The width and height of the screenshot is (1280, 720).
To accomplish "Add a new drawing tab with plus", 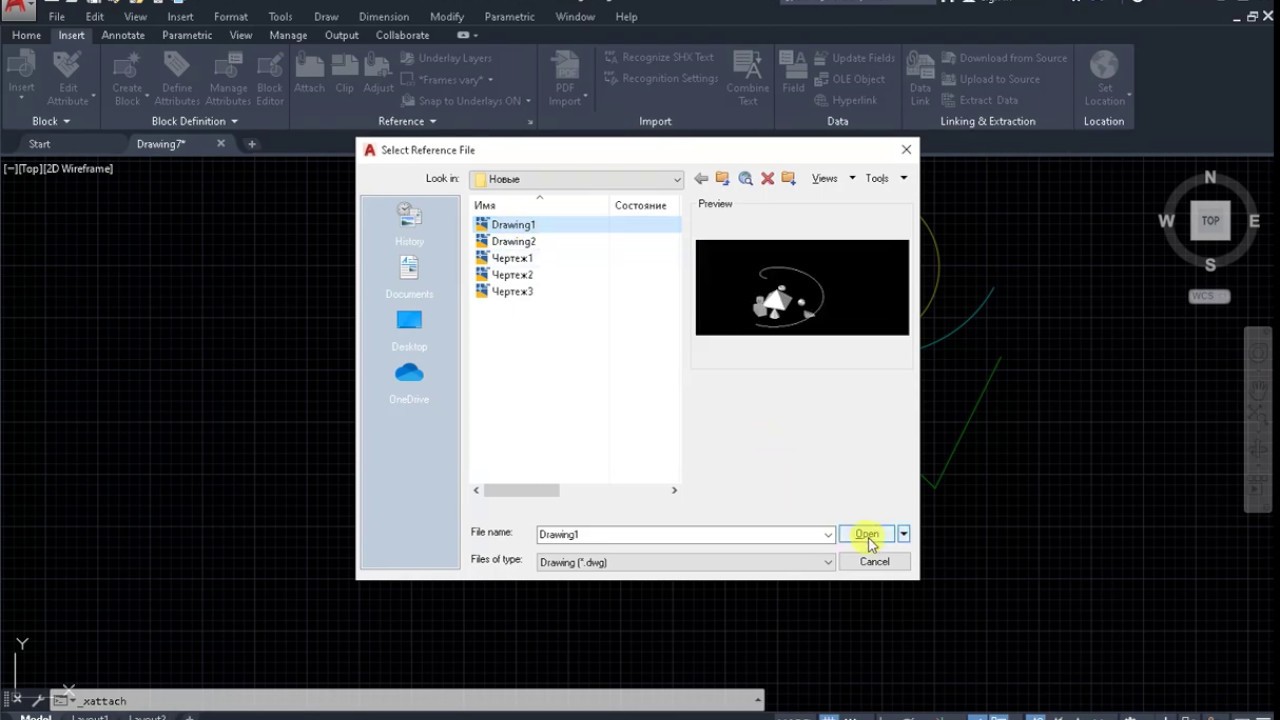I will (x=252, y=144).
